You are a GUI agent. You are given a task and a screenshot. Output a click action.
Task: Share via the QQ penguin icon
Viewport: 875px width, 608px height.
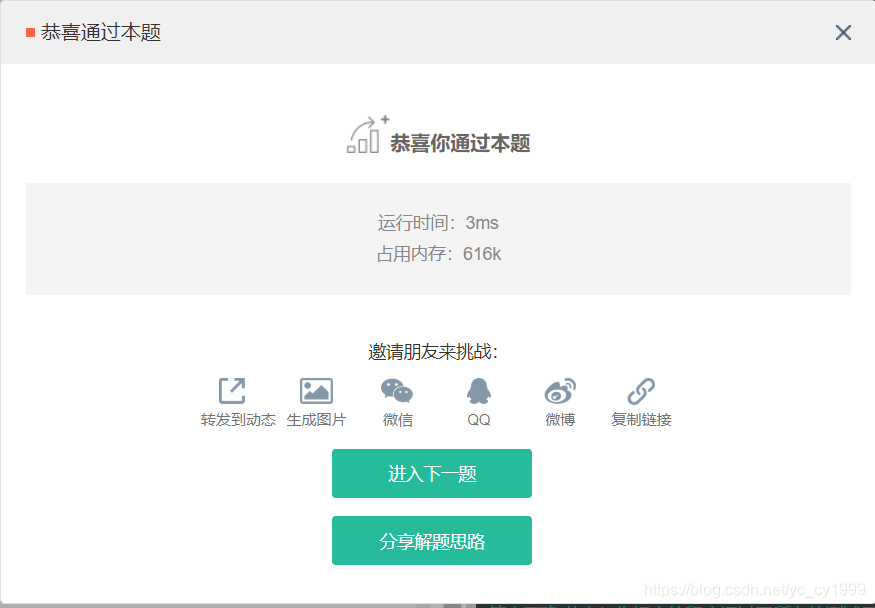point(479,390)
